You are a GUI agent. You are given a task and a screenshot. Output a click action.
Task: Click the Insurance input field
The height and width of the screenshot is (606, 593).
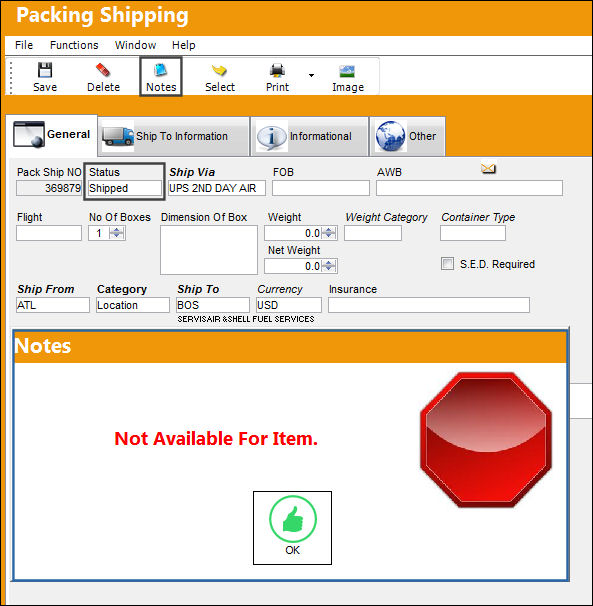click(429, 305)
